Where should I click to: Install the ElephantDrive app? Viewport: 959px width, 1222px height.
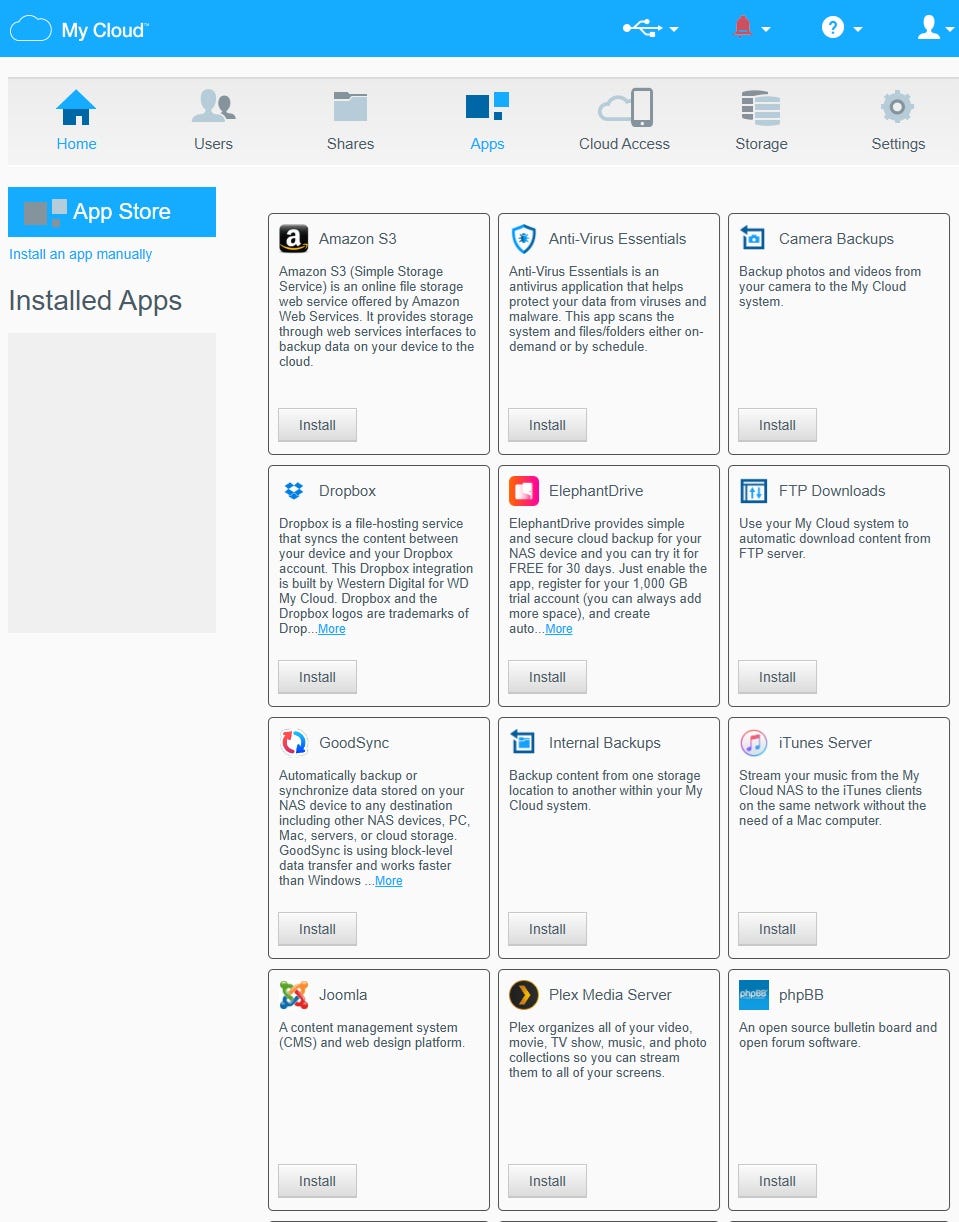click(x=547, y=677)
